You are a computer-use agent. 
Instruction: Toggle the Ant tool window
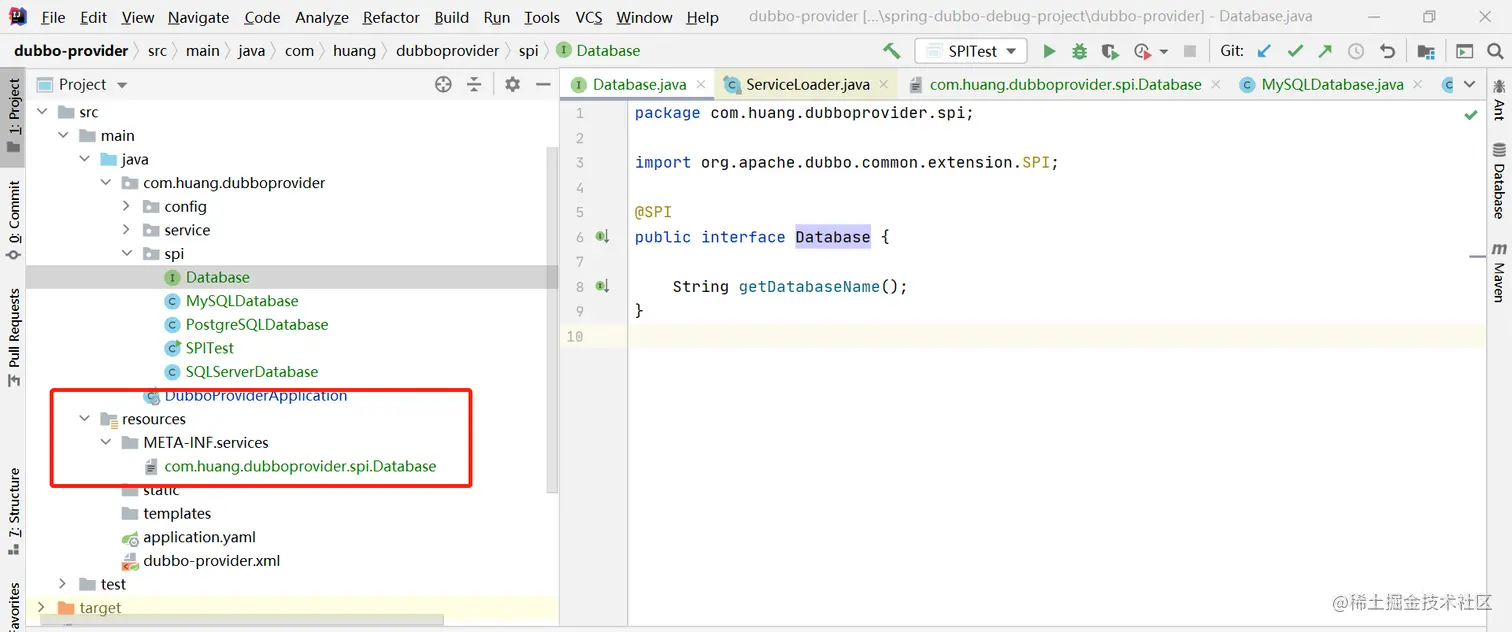click(1499, 100)
